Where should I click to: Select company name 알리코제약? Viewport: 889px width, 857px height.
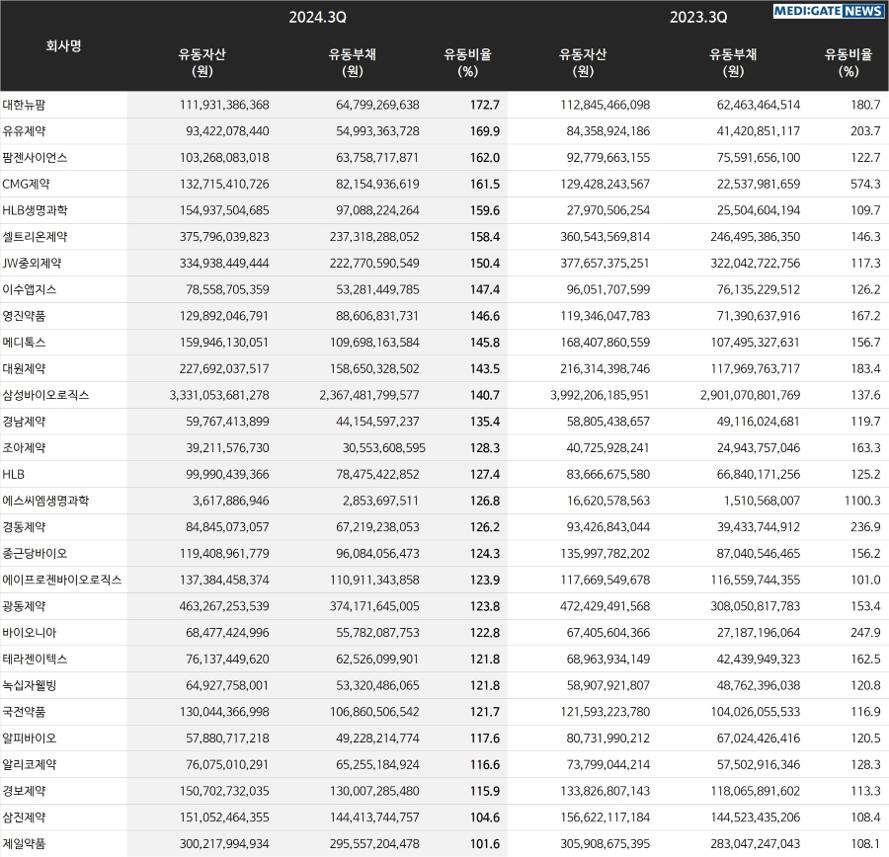tap(29, 765)
